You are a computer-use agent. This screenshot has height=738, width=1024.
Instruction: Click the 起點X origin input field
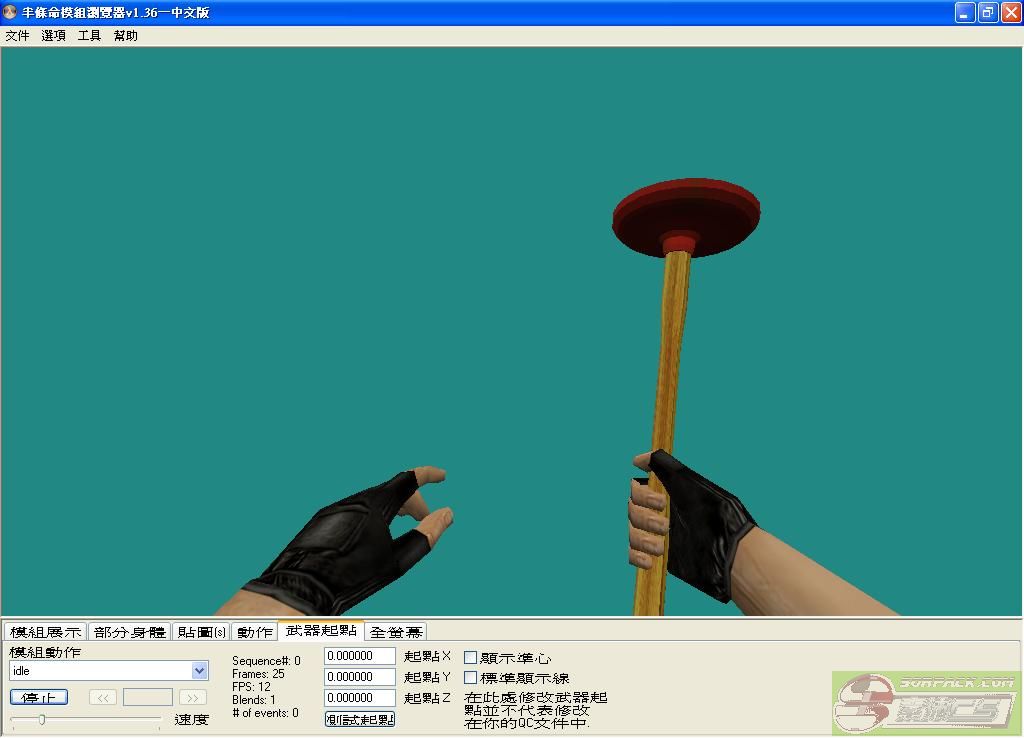(360, 656)
